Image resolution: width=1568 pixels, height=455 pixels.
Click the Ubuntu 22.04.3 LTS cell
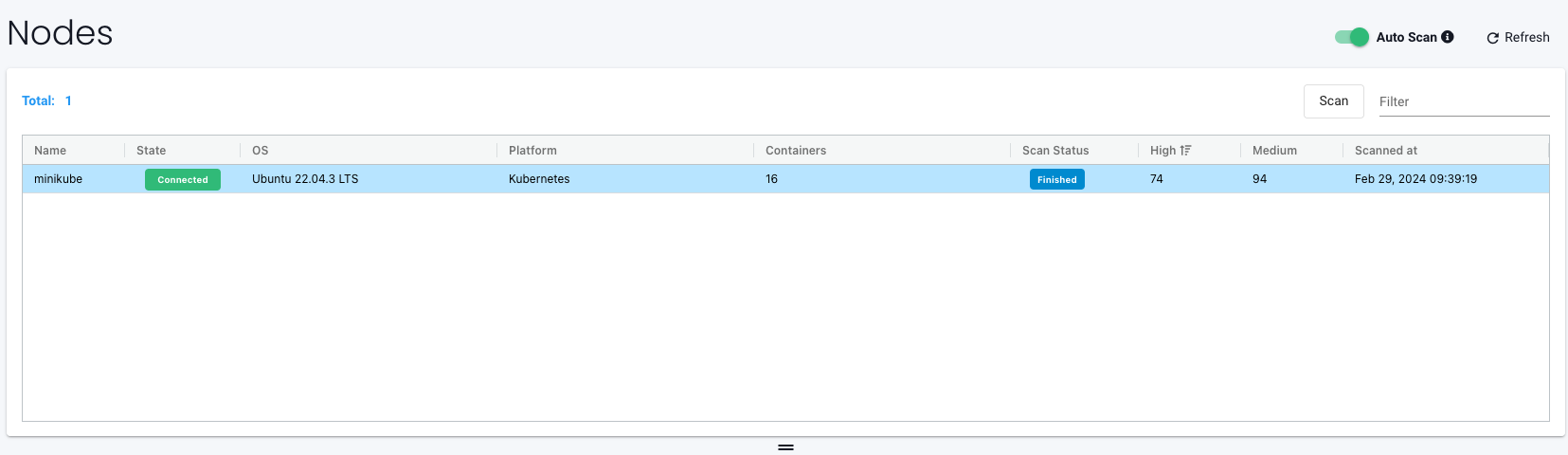(305, 179)
